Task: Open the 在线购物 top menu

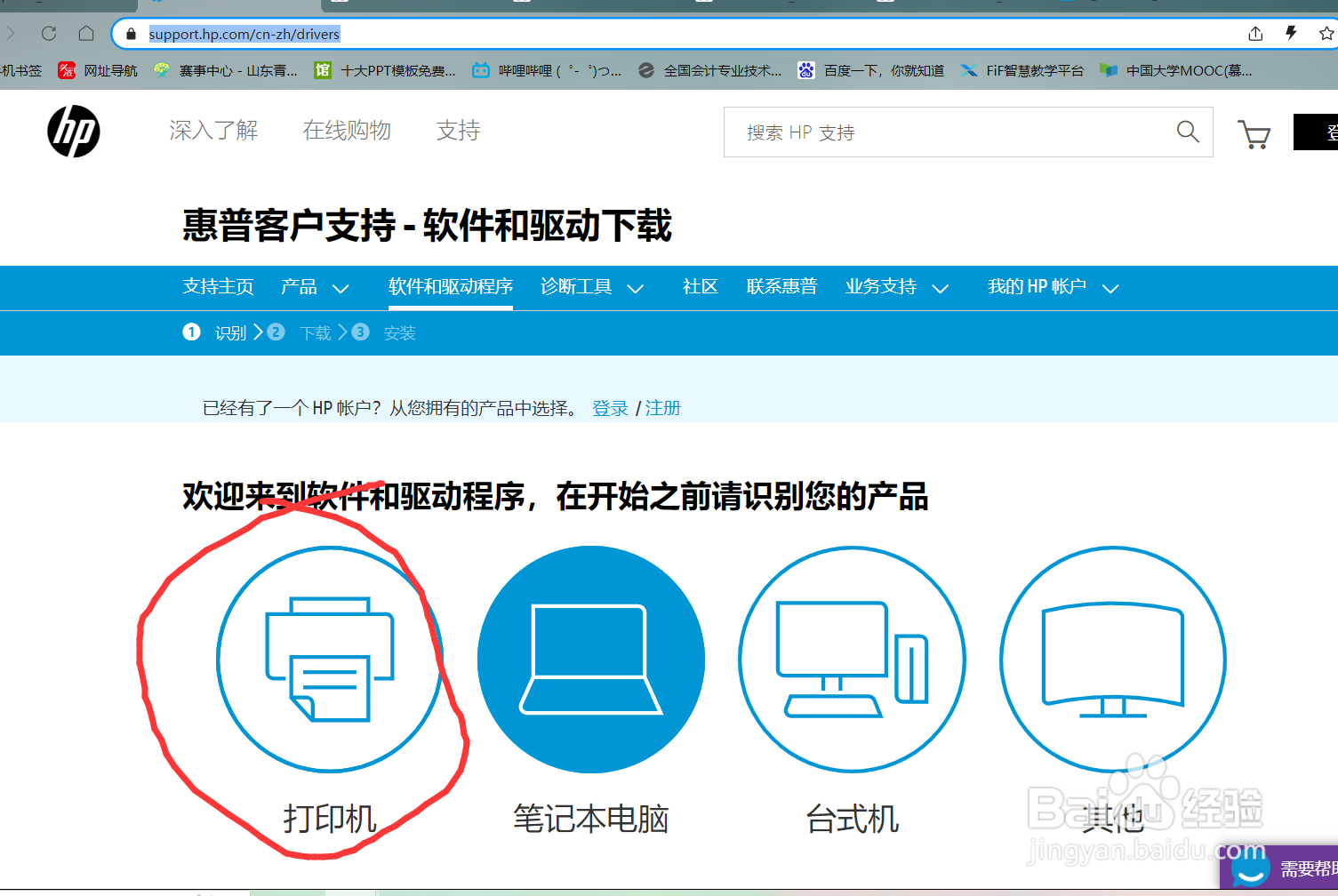Action: [347, 131]
